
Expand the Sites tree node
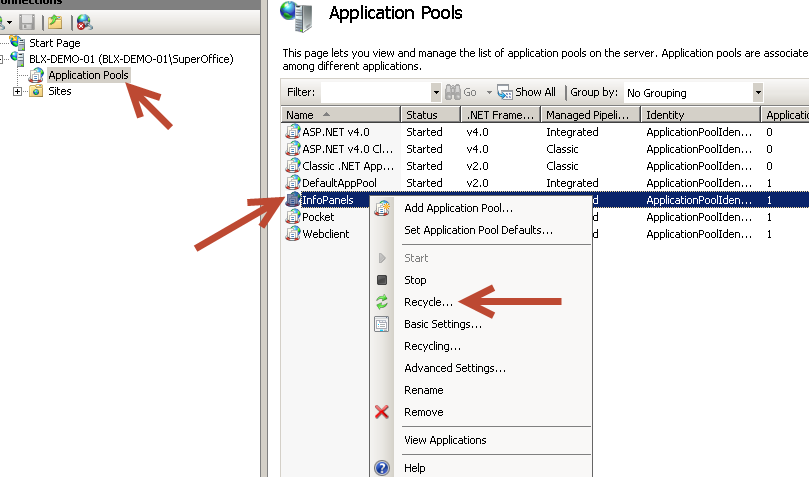click(18, 92)
